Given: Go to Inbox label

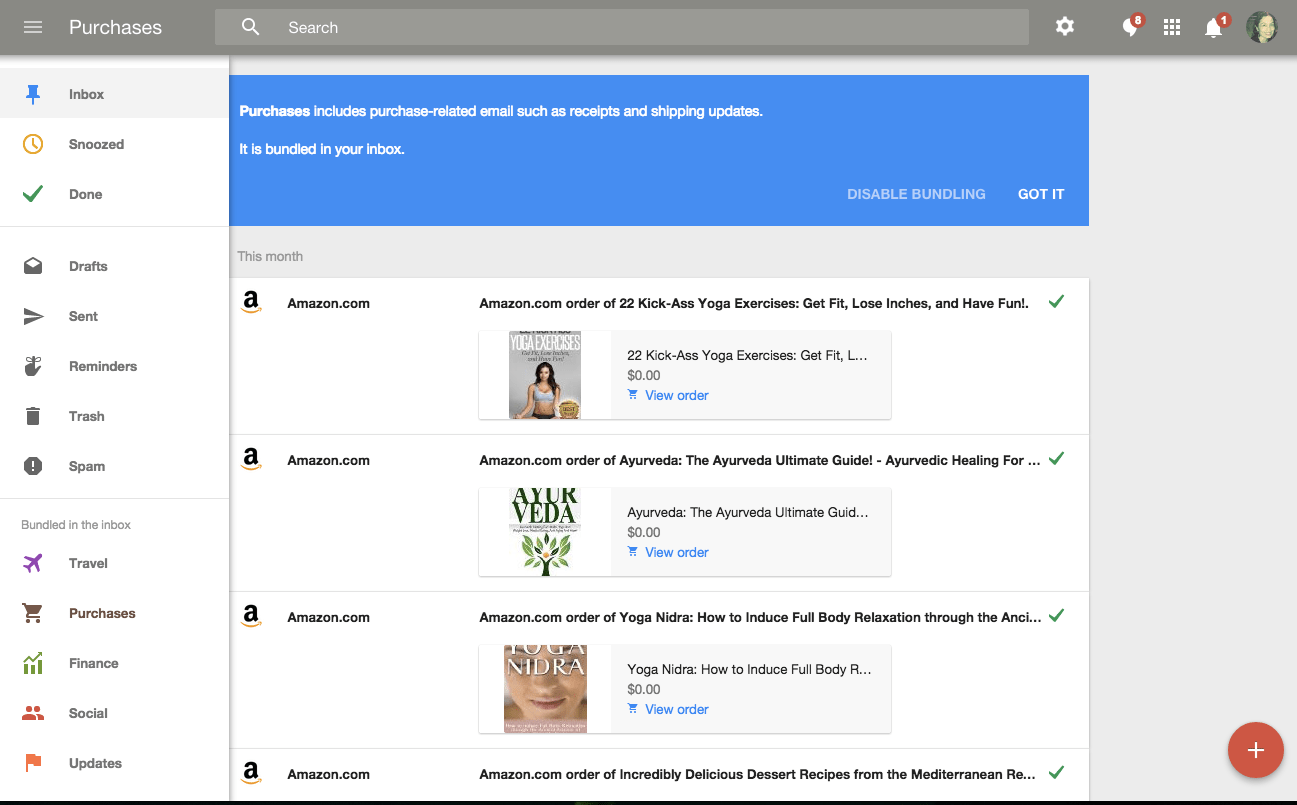Looking at the screenshot, I should (86, 94).
